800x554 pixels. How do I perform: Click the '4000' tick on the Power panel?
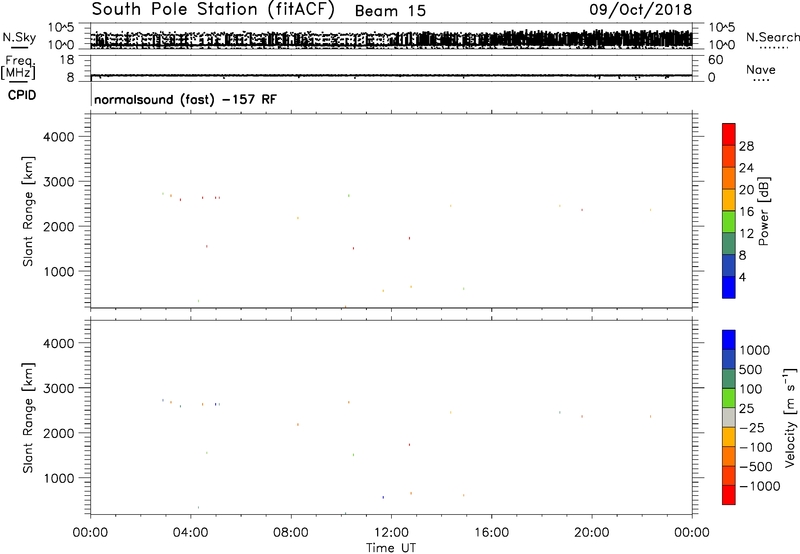(x=59, y=137)
